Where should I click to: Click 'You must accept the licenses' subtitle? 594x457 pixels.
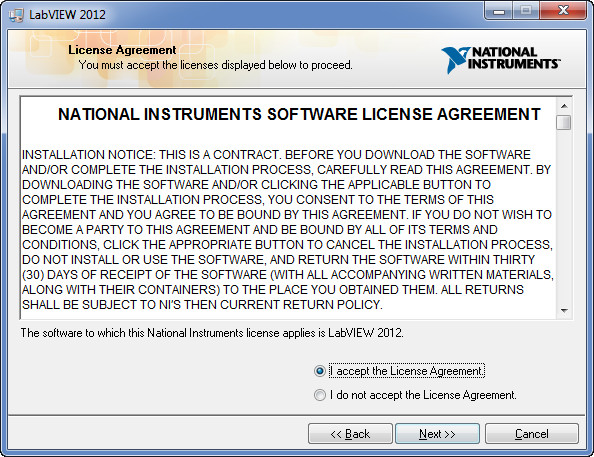pos(216,65)
